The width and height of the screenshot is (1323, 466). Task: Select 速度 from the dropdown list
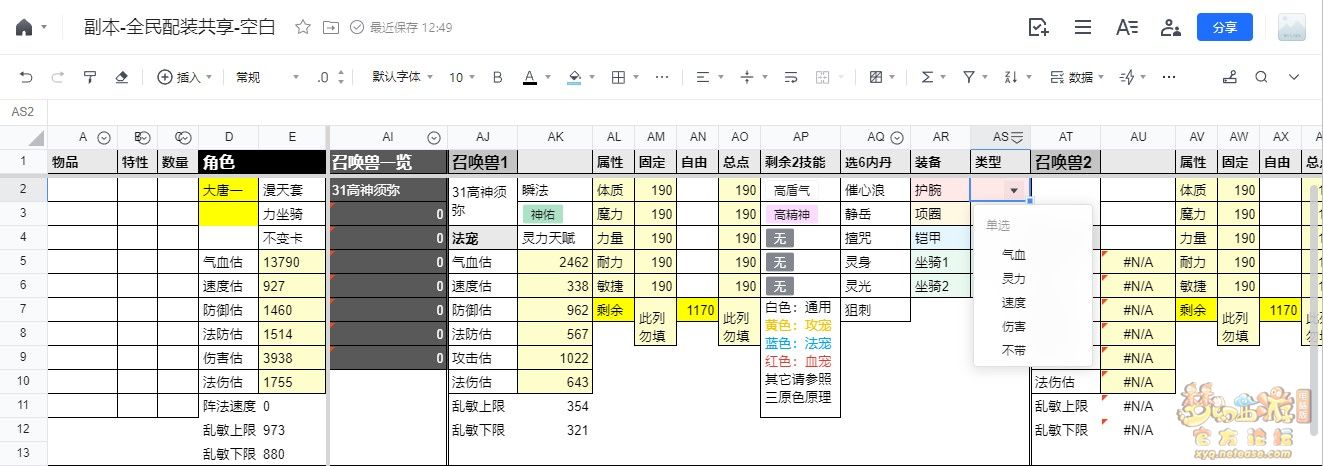(x=1014, y=303)
